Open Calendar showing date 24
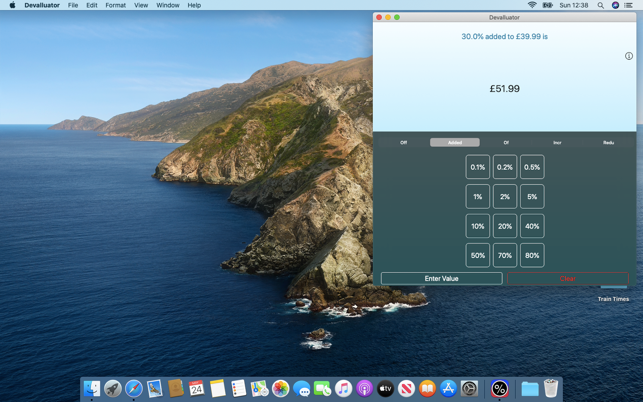Viewport: 643px width, 402px height. [x=196, y=388]
